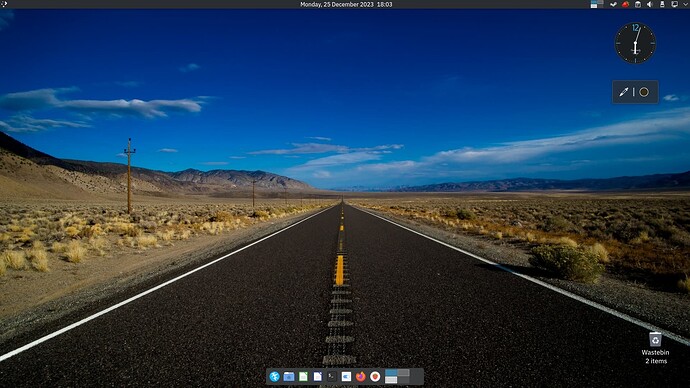Expand hidden system tray icons

coord(685,4)
